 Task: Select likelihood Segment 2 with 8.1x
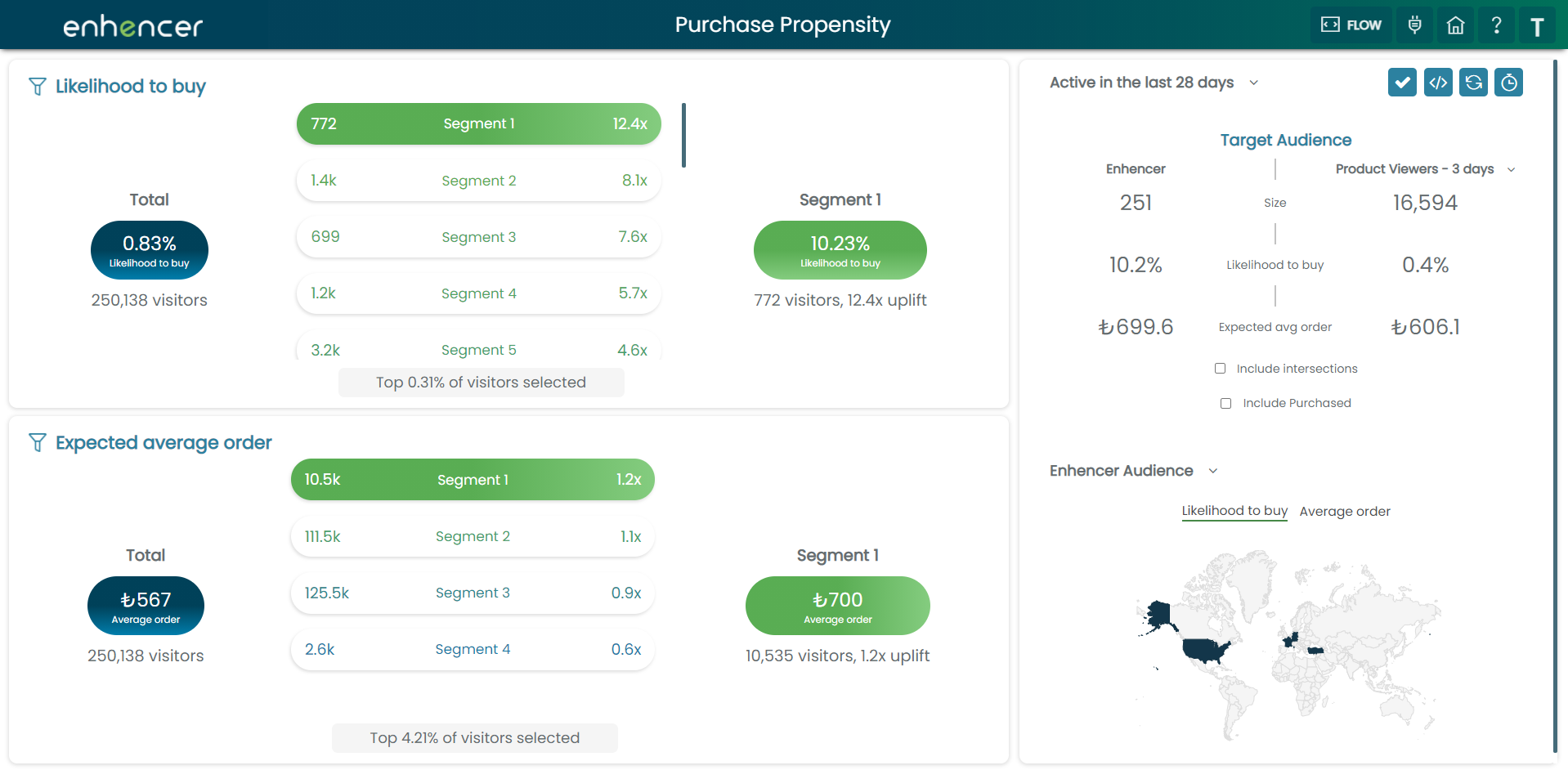point(479,181)
